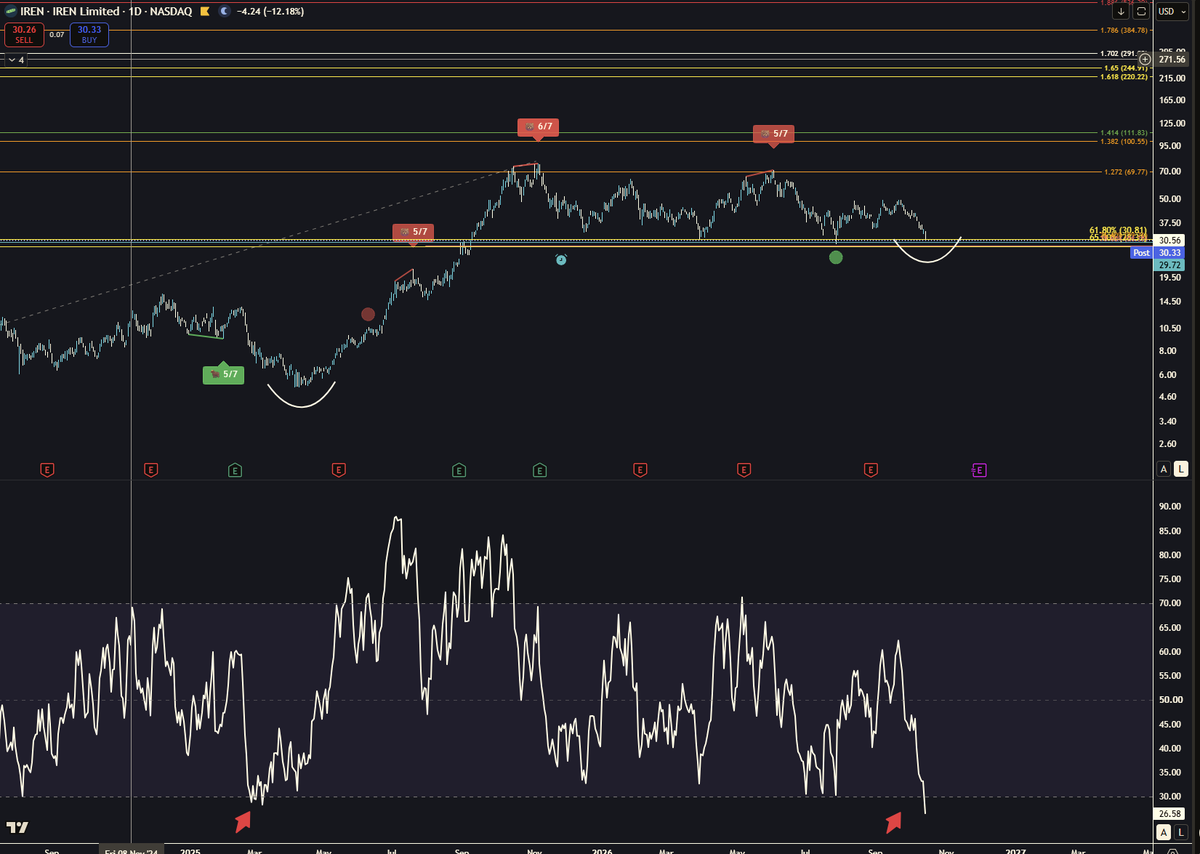The image size is (1200, 854).
Task: Click the orange flag icon beside NASDAQ
Action: pos(205,11)
